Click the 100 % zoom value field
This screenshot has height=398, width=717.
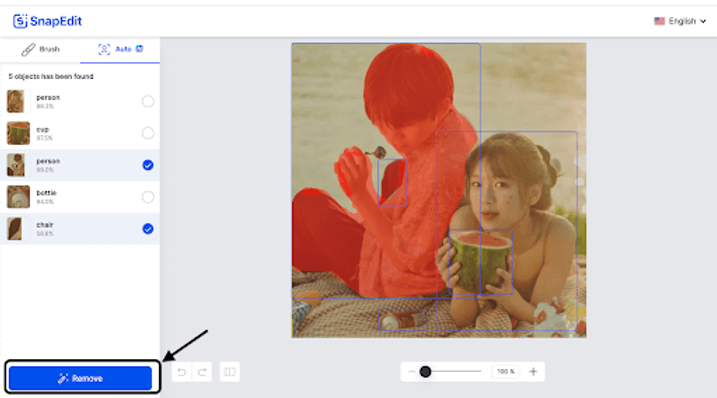point(506,371)
